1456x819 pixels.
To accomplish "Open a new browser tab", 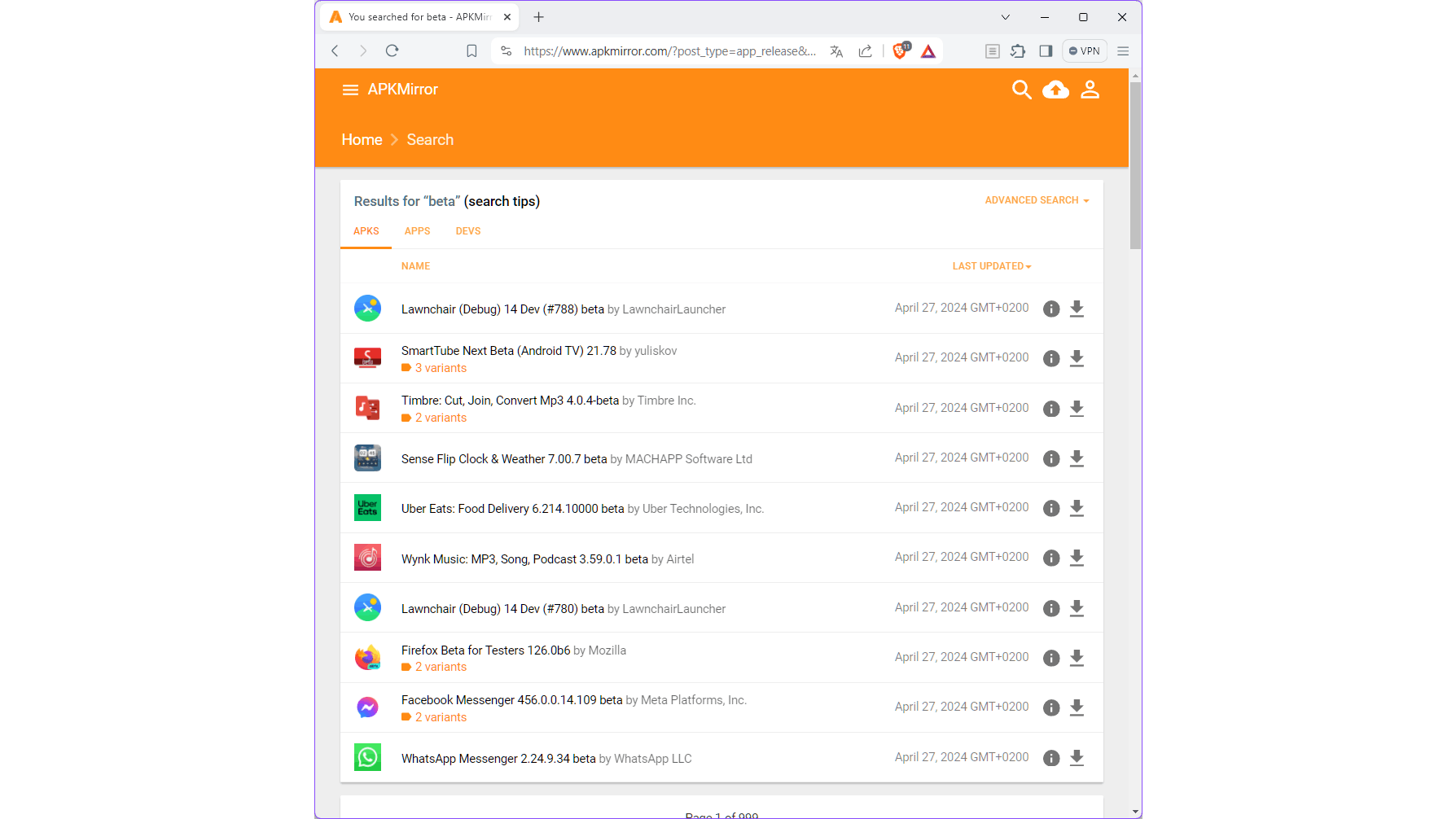I will click(538, 17).
